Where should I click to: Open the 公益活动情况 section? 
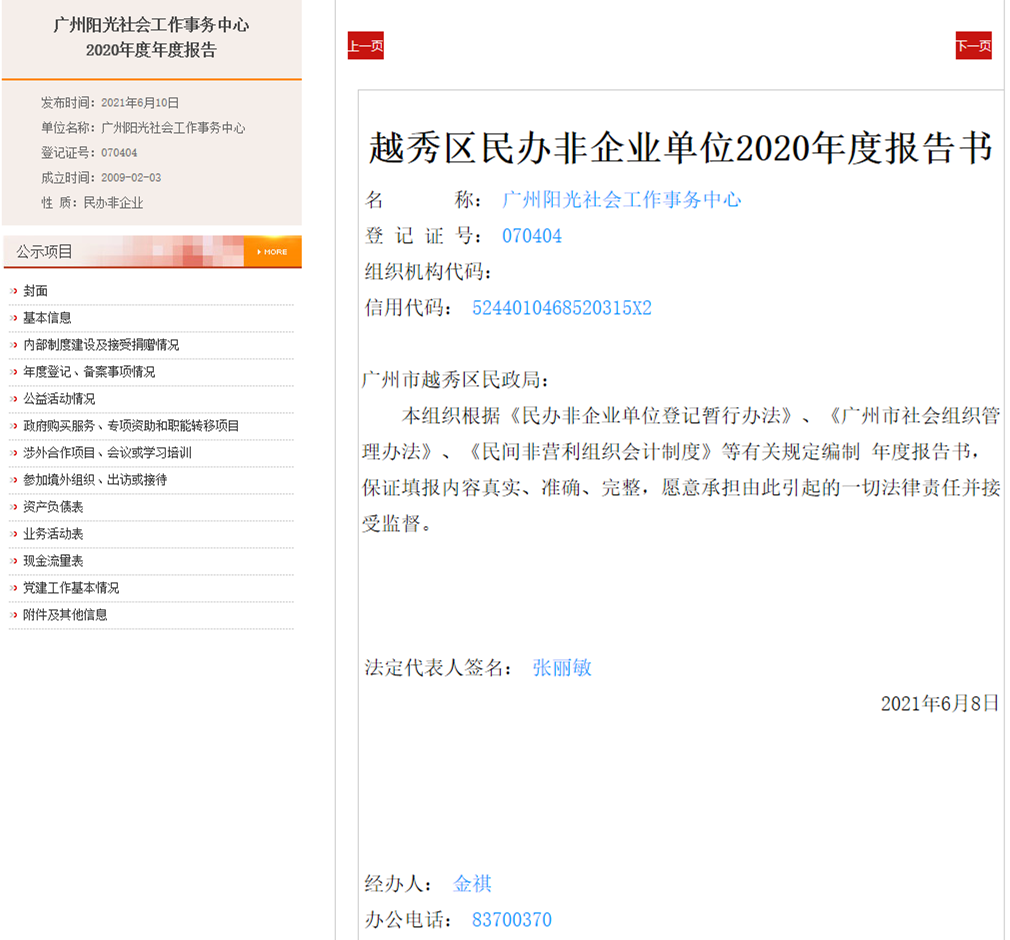(x=59, y=399)
